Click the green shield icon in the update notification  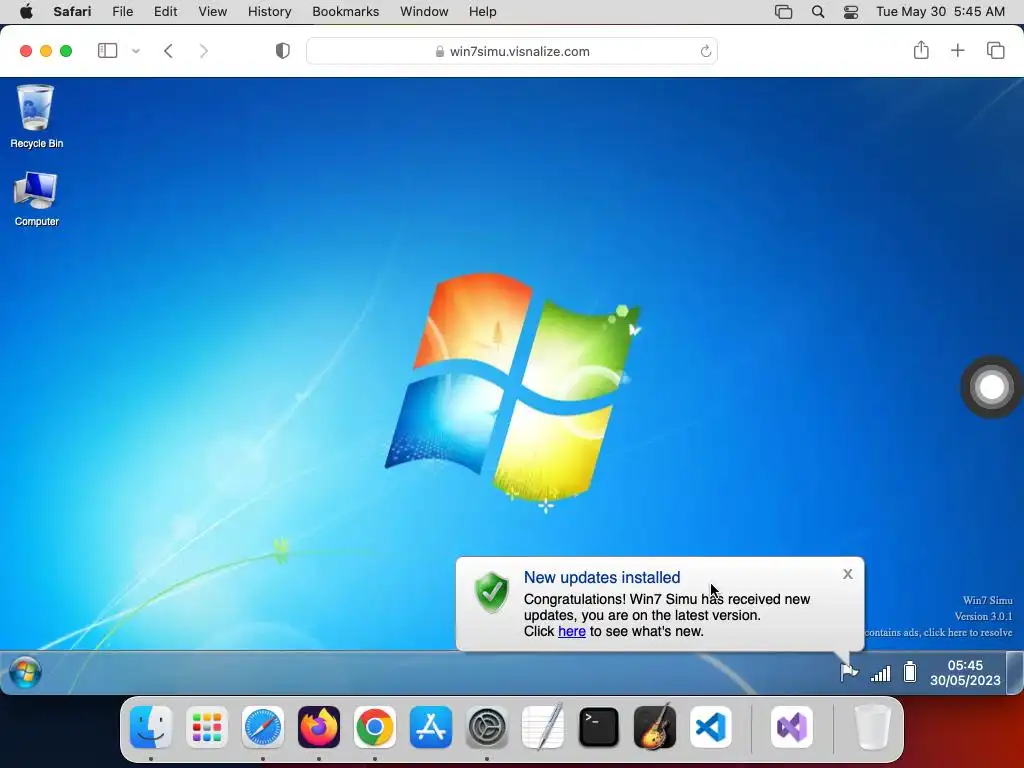[491, 592]
